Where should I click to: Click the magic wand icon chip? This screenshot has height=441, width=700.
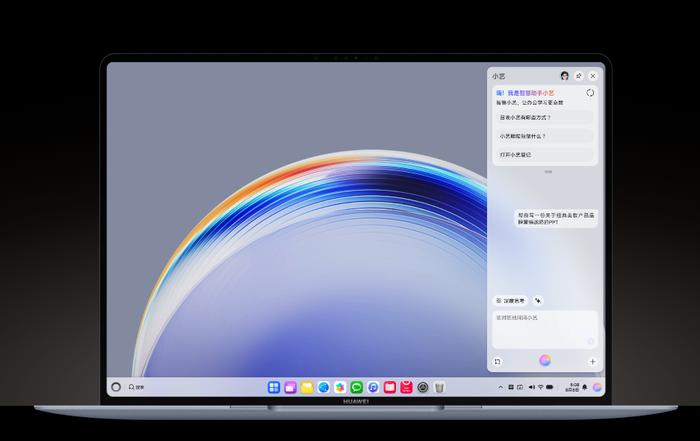(x=538, y=301)
